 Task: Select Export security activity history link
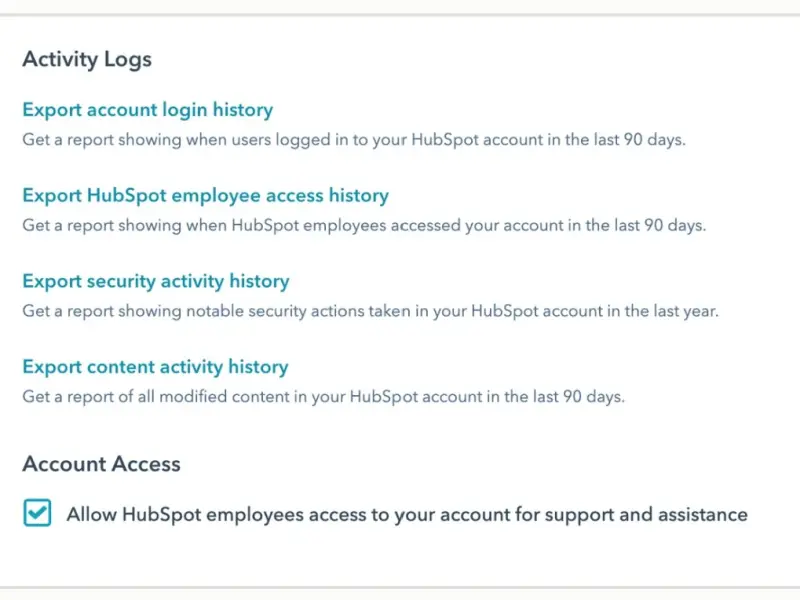(x=155, y=282)
